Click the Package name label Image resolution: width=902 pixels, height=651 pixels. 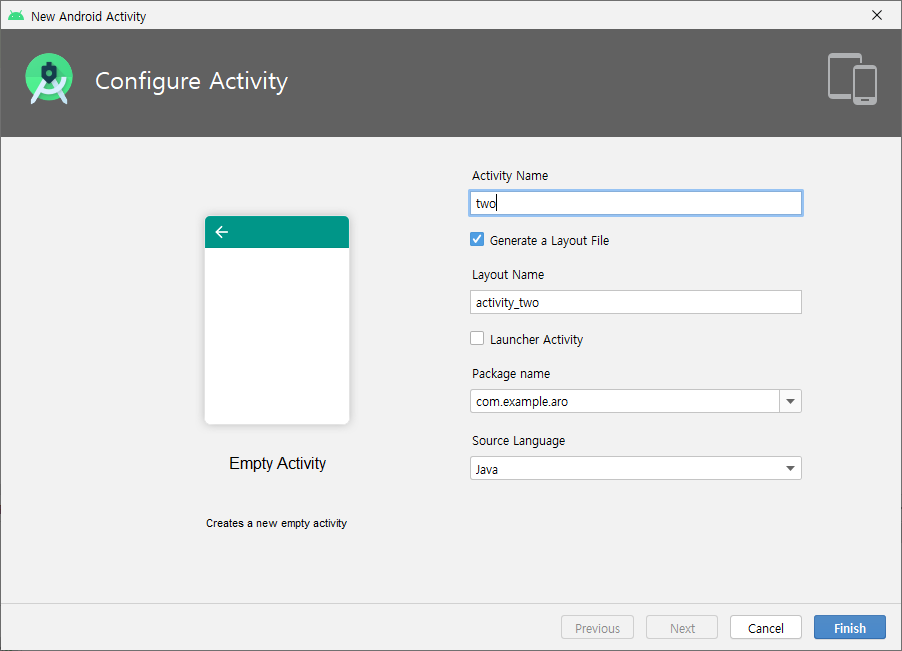(x=511, y=374)
